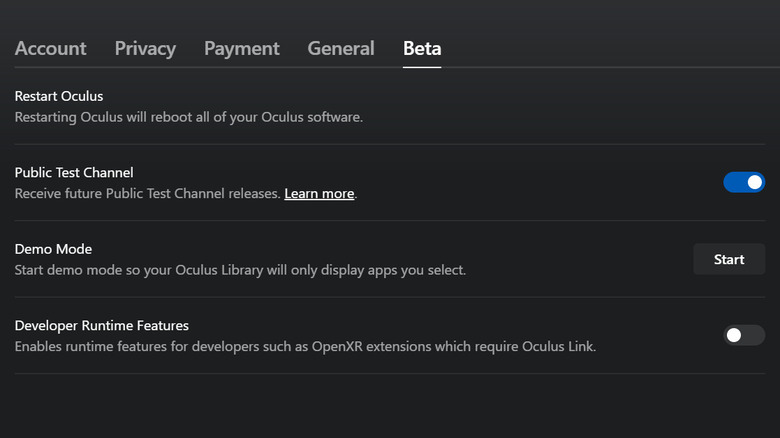This screenshot has height=438, width=780.
Task: Open the Privacy tab
Action: tap(145, 48)
